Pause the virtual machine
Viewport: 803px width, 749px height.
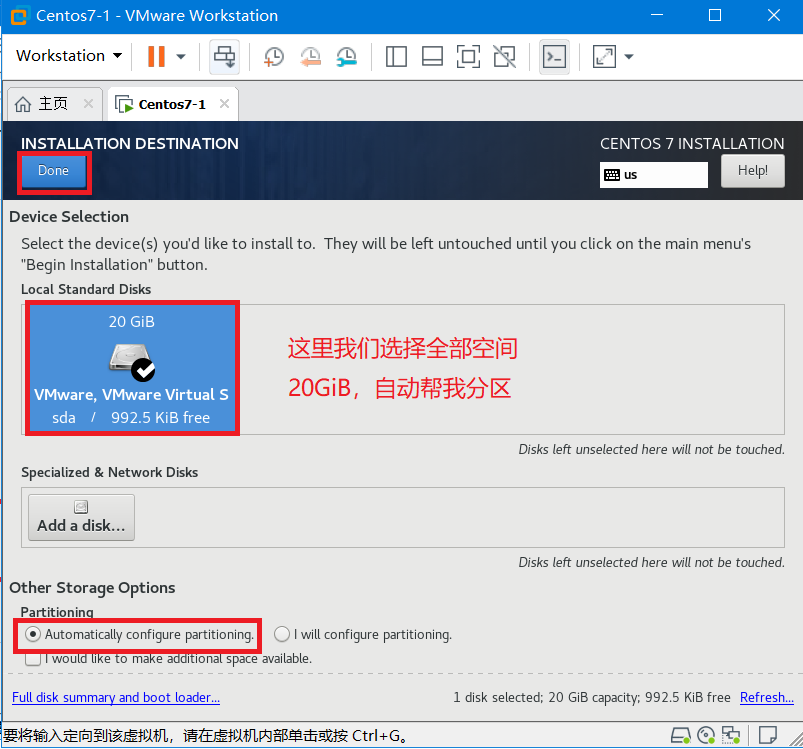pos(156,56)
